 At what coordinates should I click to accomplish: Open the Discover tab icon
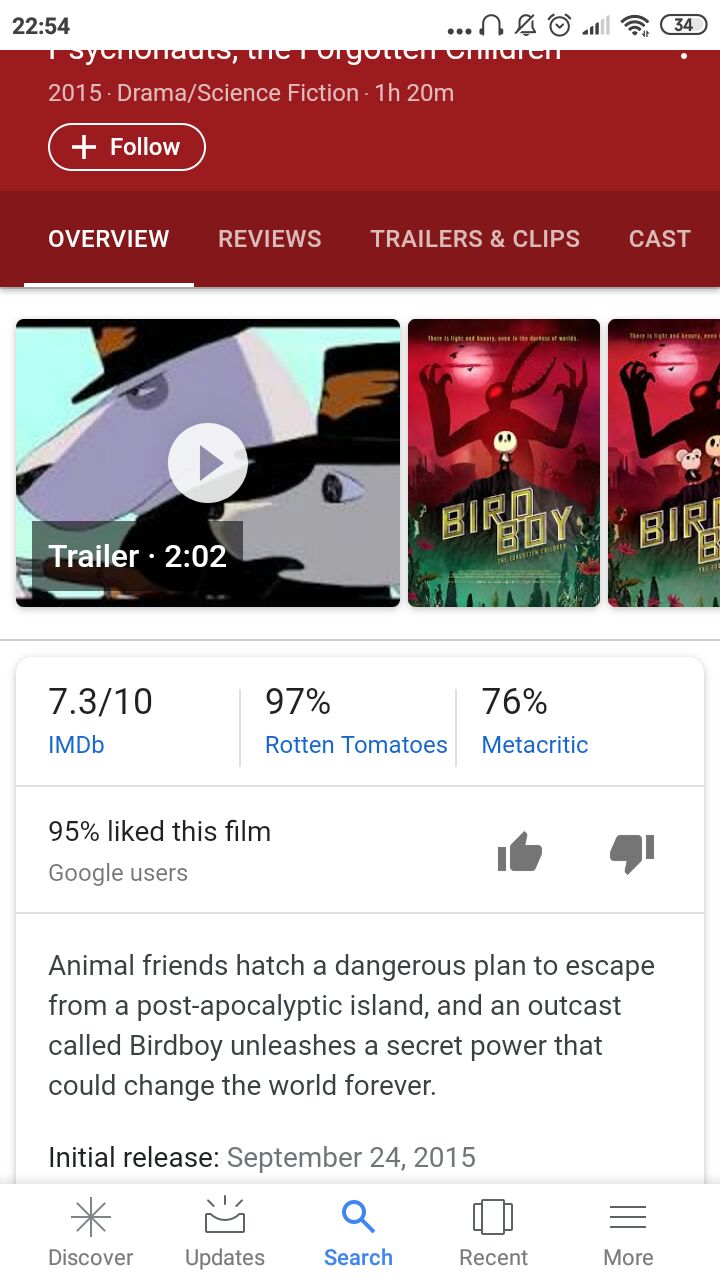[x=91, y=1217]
